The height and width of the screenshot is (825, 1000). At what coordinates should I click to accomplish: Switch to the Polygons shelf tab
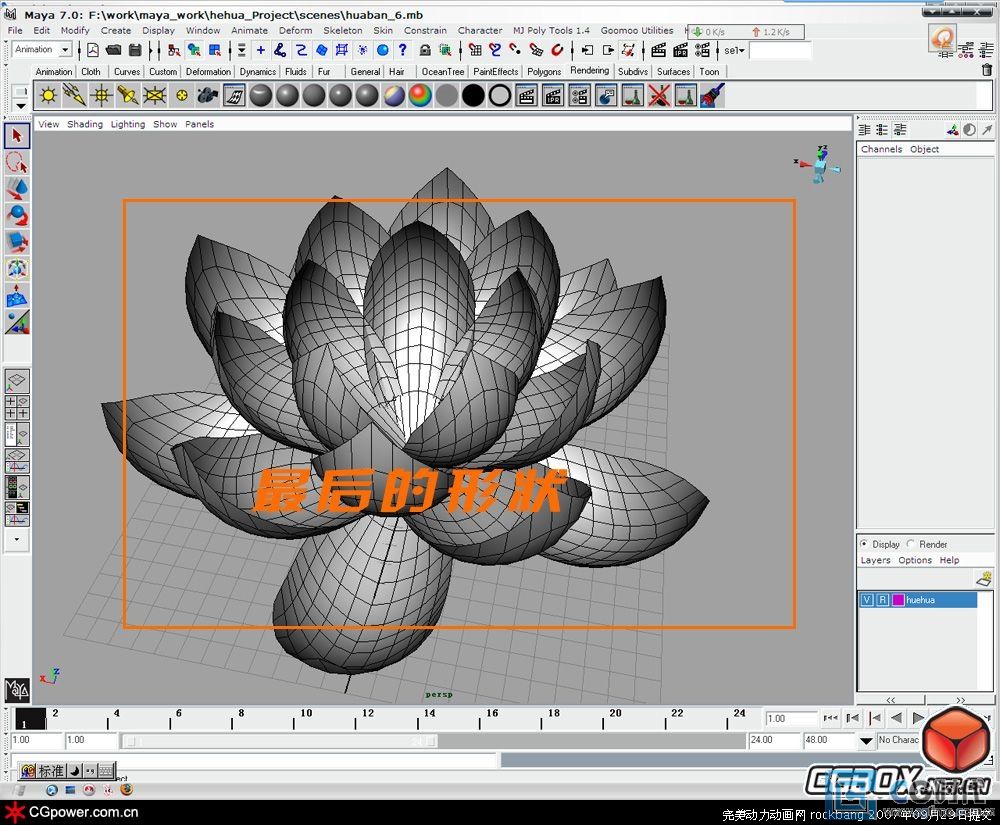[x=544, y=71]
